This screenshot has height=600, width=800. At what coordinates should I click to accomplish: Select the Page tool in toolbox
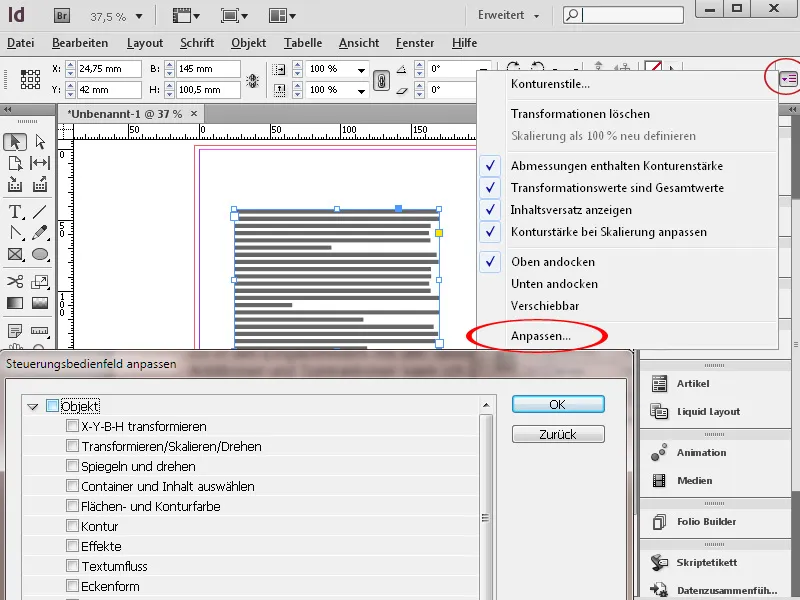[x=15, y=163]
